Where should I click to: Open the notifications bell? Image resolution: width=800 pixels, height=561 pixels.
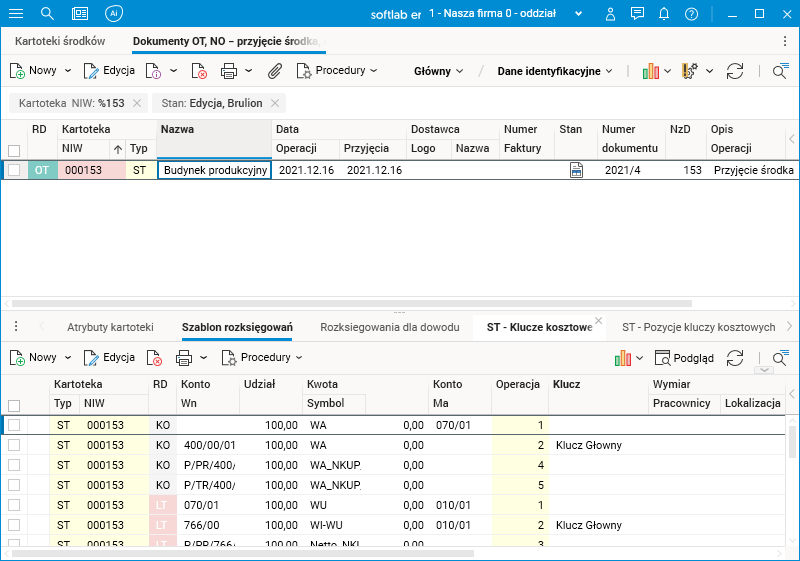coord(664,14)
